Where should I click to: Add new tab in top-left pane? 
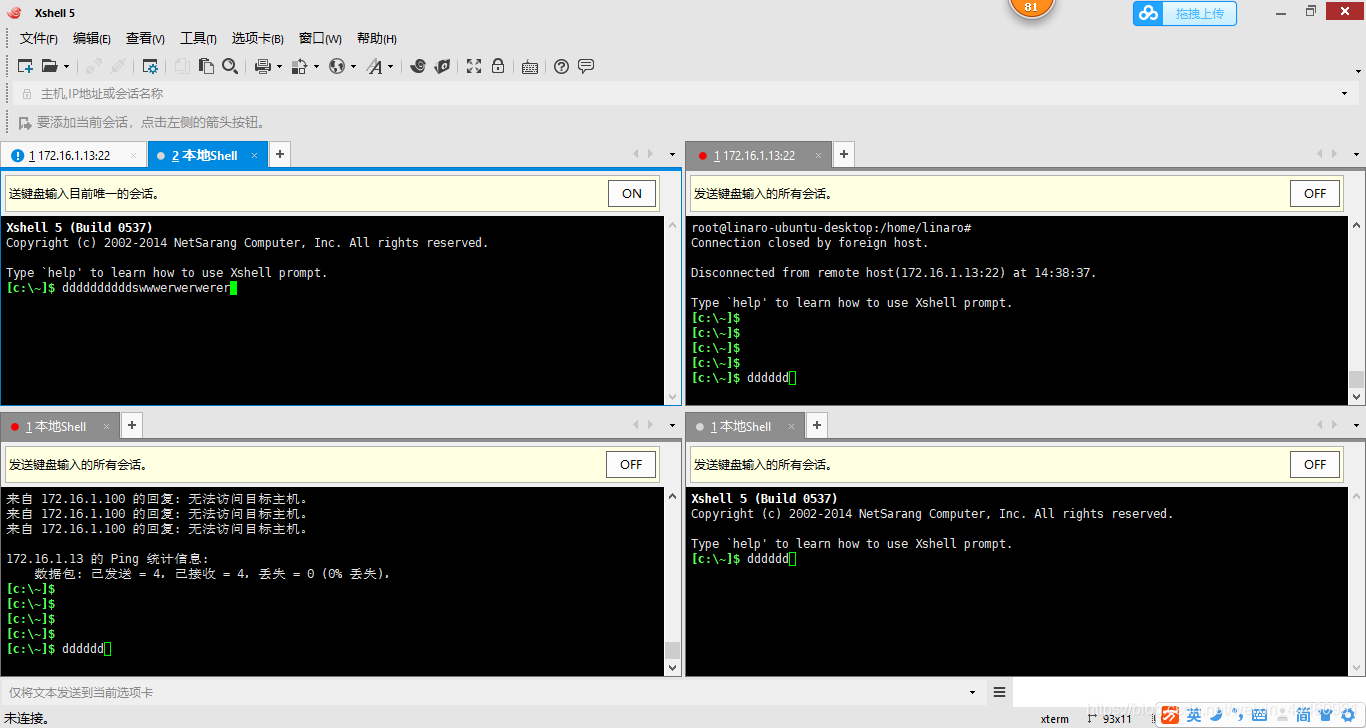[280, 155]
